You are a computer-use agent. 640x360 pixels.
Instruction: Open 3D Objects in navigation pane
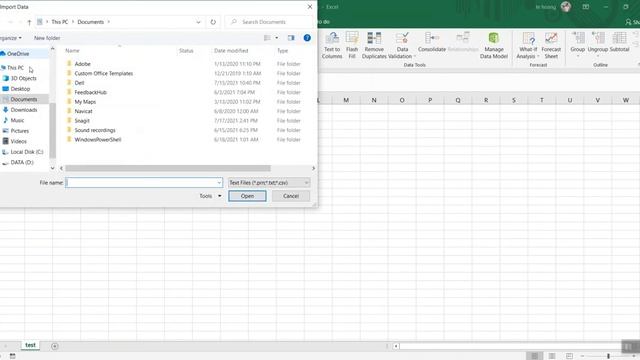tap(23, 78)
